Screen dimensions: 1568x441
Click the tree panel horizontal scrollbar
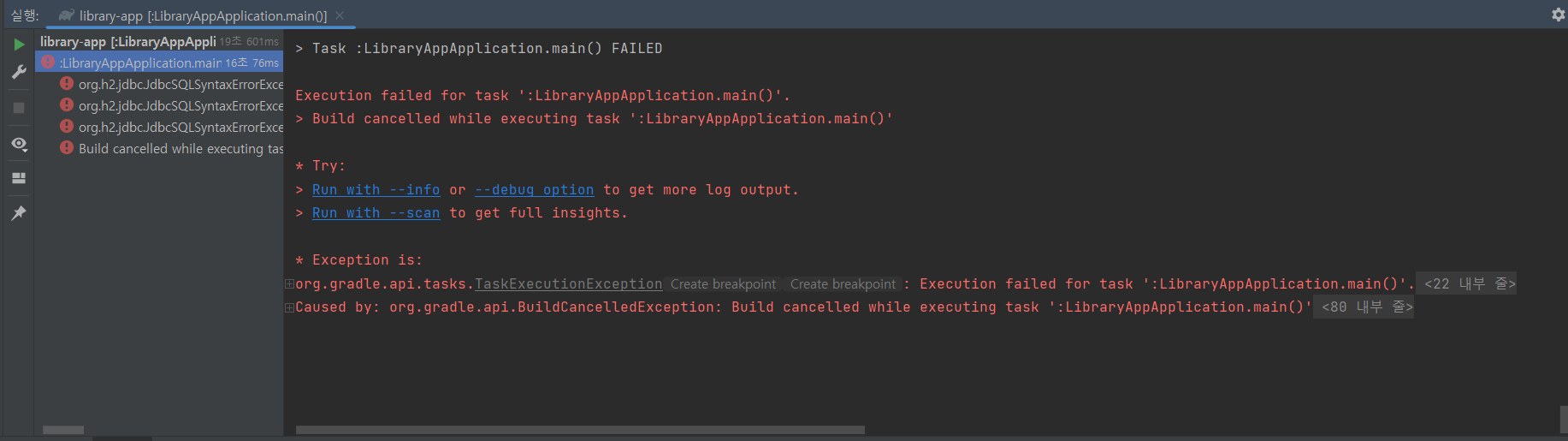point(63,430)
